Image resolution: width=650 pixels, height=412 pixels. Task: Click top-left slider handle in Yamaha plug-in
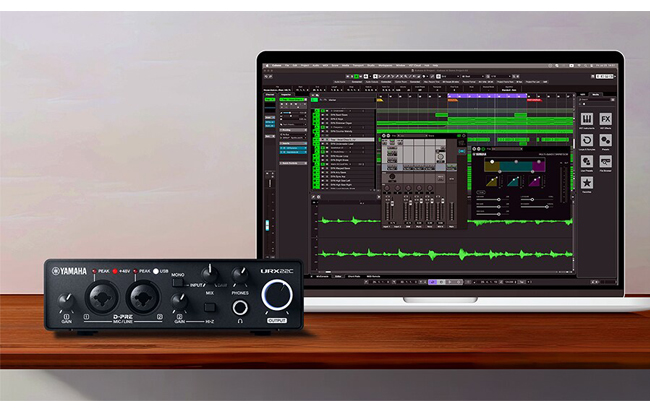[x=499, y=199]
